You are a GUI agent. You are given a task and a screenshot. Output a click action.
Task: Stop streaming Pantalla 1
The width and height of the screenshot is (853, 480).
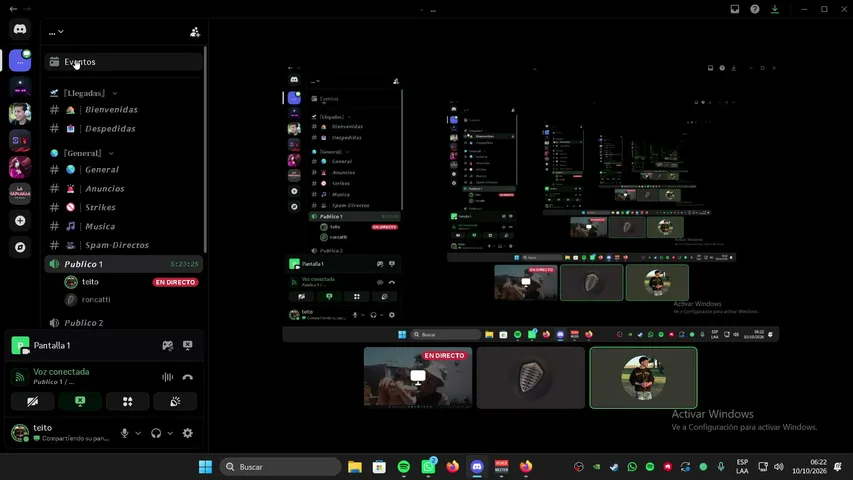(188, 345)
